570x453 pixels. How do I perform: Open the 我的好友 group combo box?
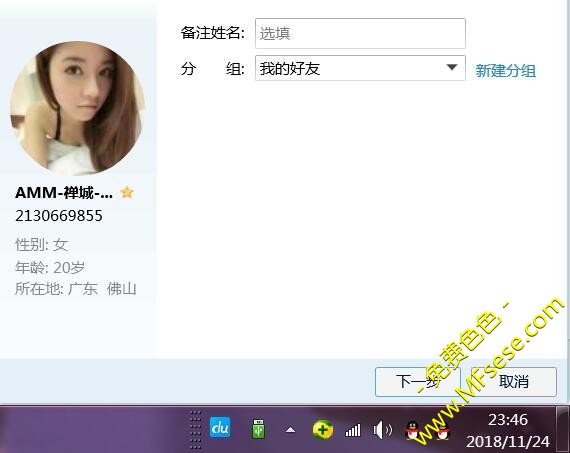(x=360, y=68)
